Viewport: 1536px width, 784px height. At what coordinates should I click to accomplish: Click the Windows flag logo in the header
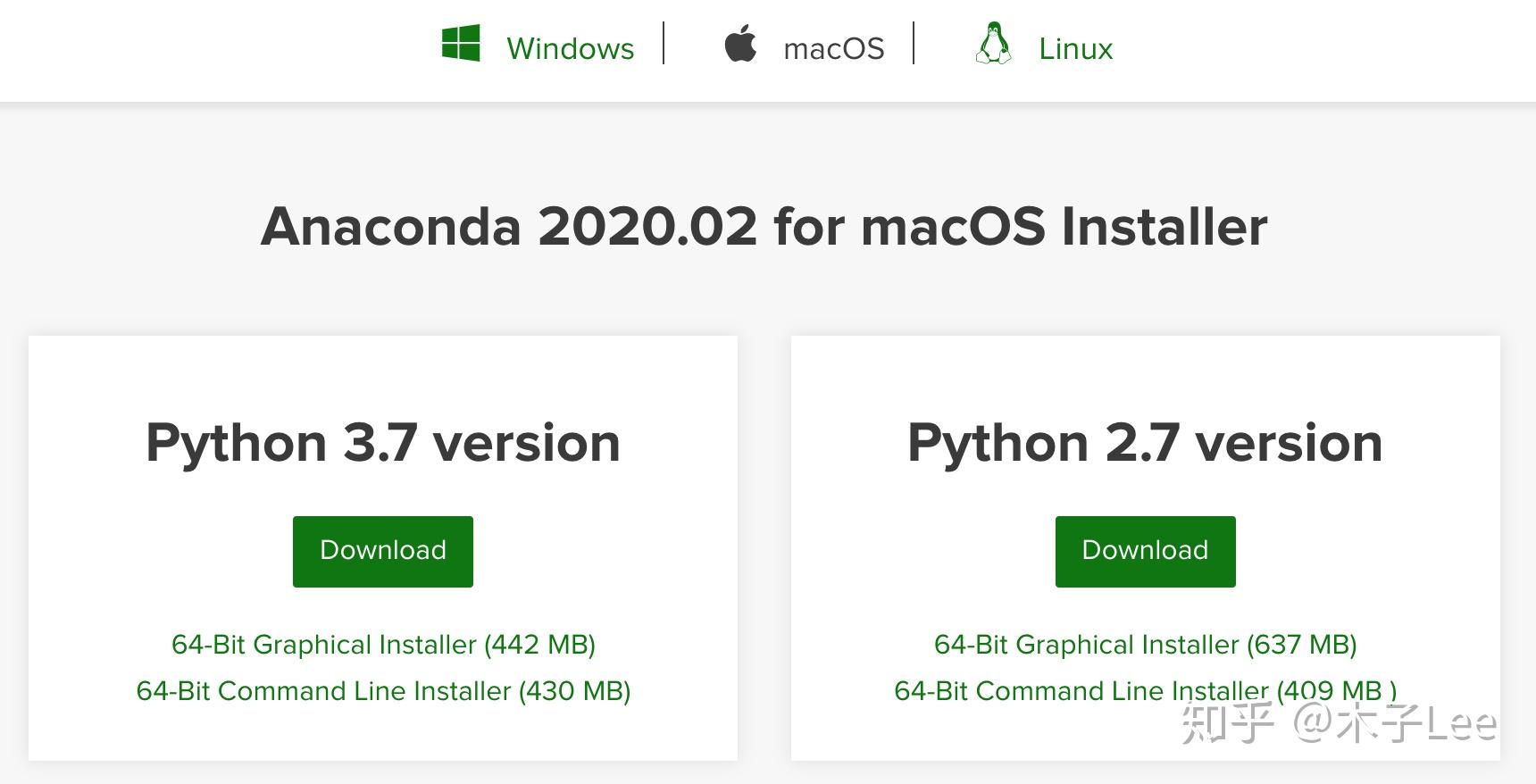(x=460, y=42)
